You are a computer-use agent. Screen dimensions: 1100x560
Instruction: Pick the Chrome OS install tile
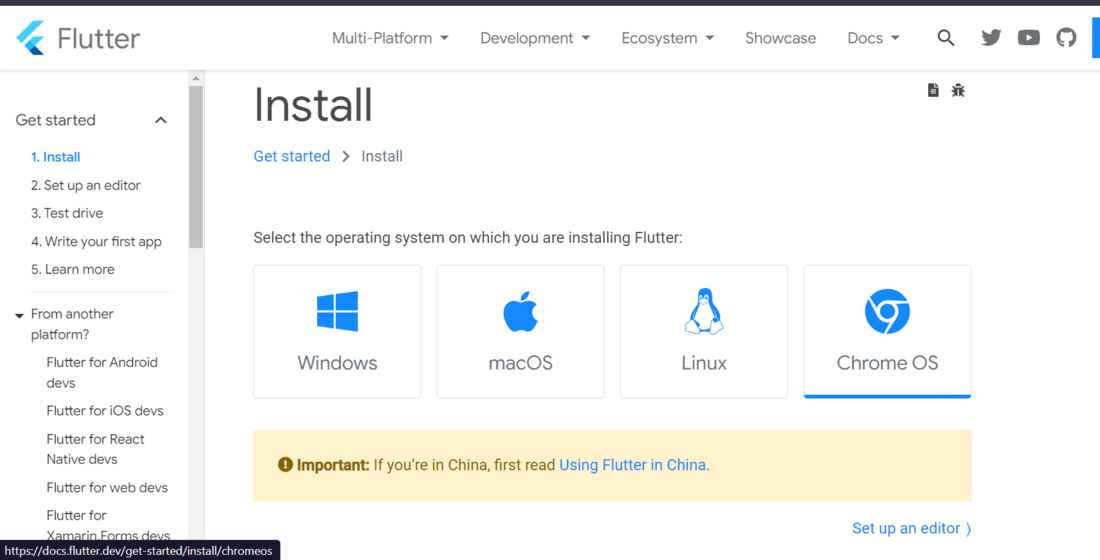(x=887, y=331)
